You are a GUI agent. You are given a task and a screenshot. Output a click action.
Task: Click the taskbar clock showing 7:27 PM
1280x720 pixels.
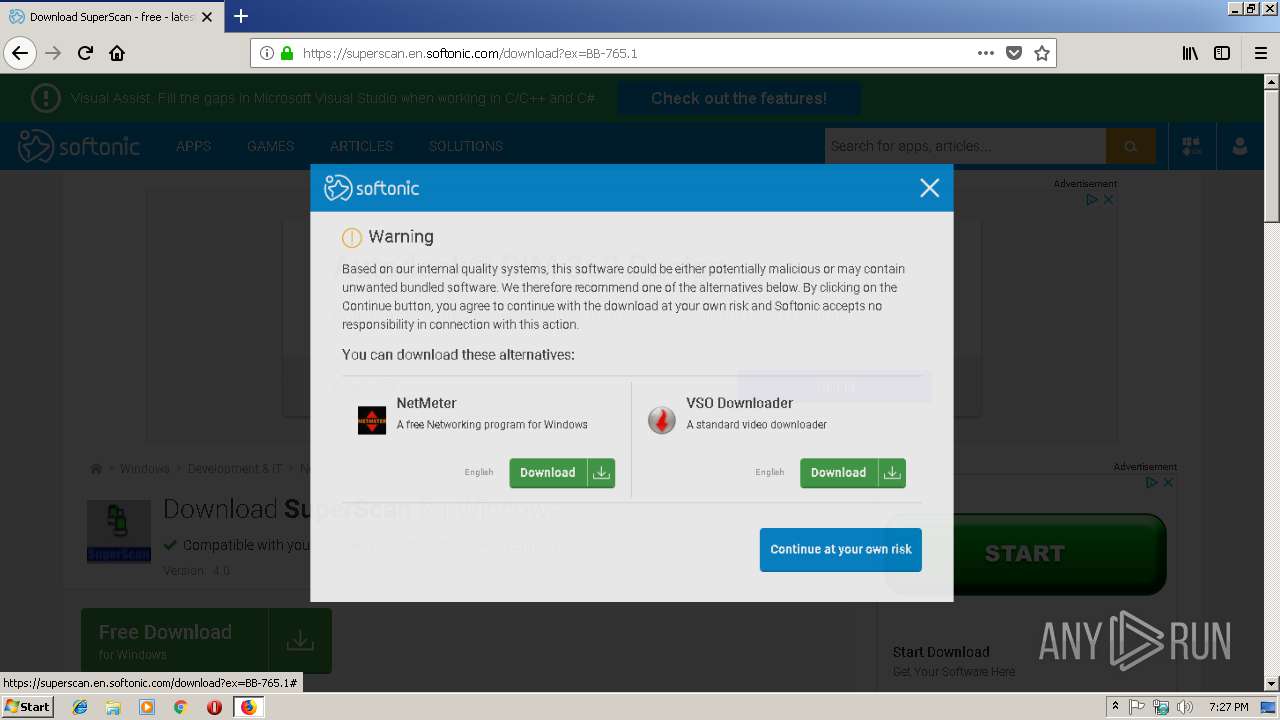[1228, 707]
